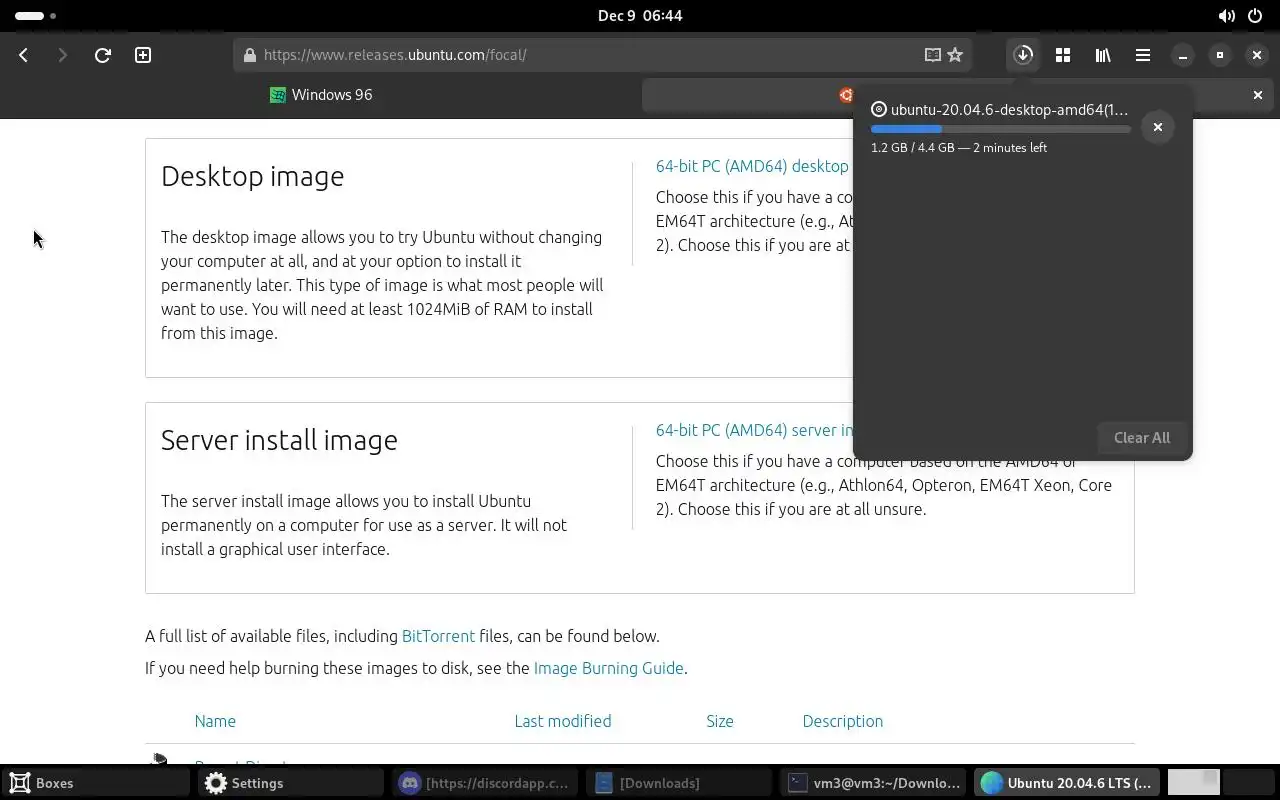Open the browser hamburger menu

[x=1143, y=55]
